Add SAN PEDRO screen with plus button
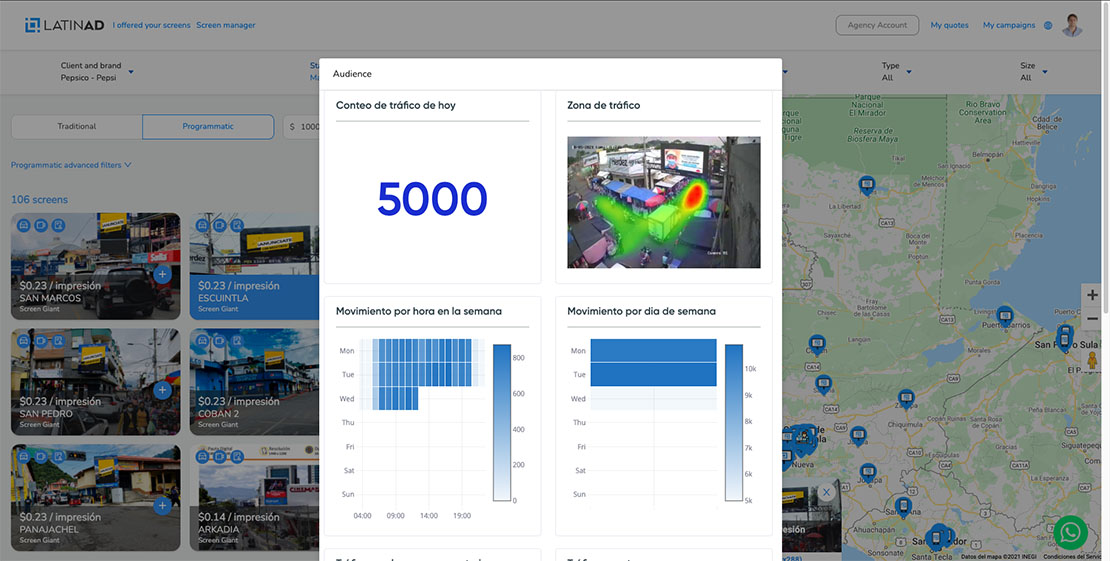 click(162, 390)
